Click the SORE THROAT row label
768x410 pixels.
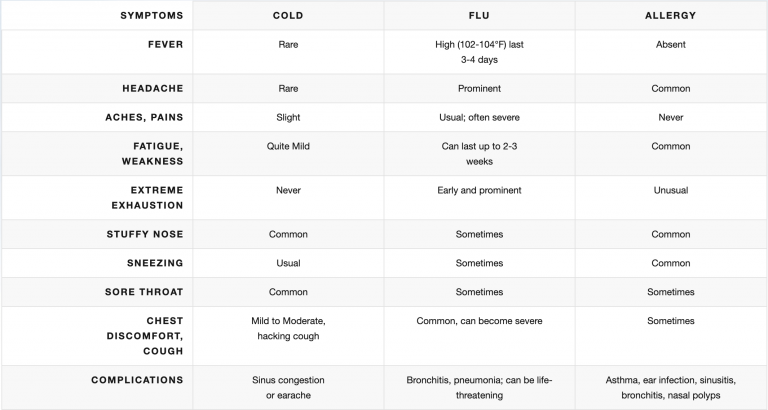pyautogui.click(x=144, y=292)
